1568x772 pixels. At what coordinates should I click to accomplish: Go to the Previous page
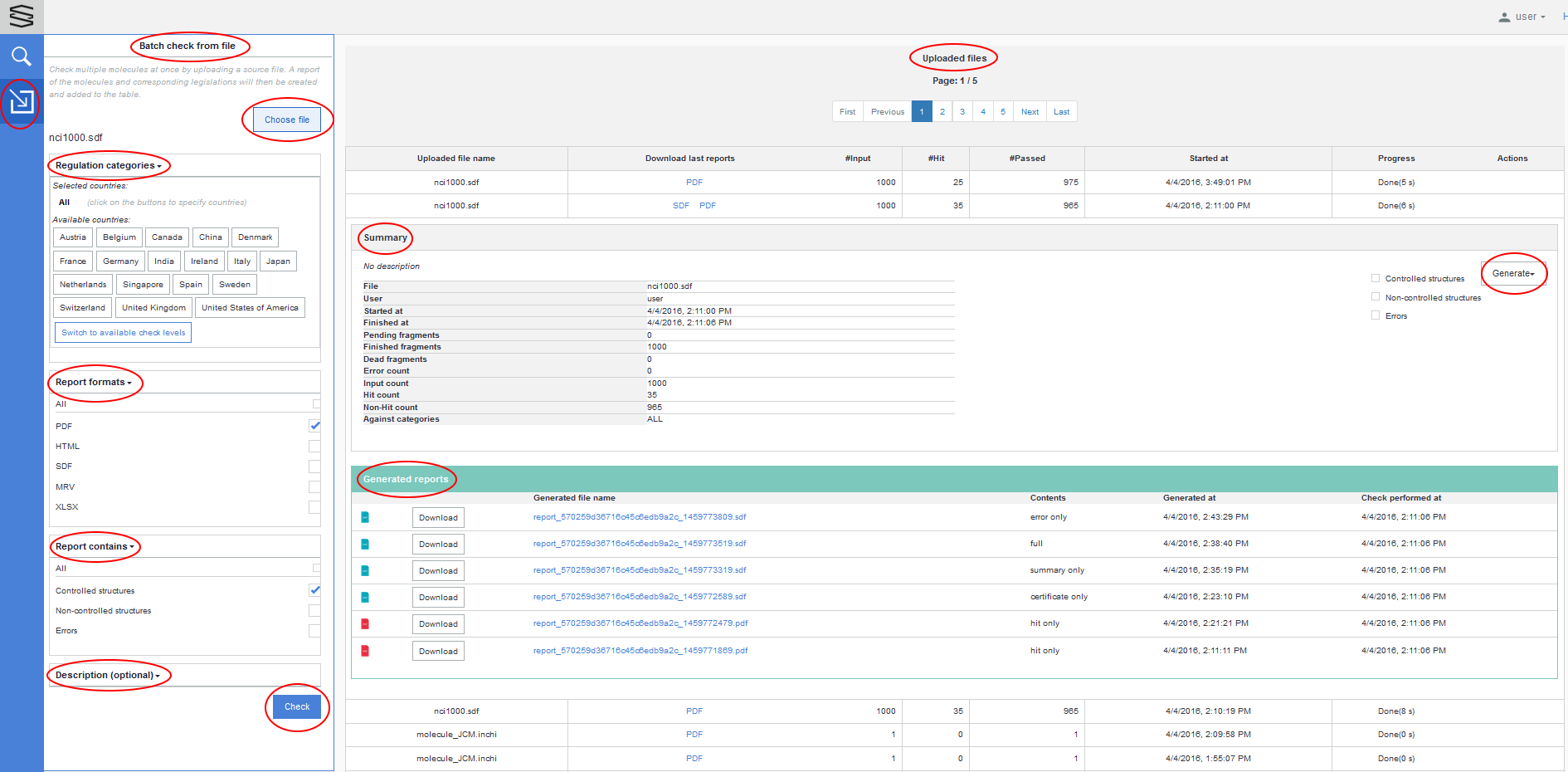pyautogui.click(x=888, y=112)
